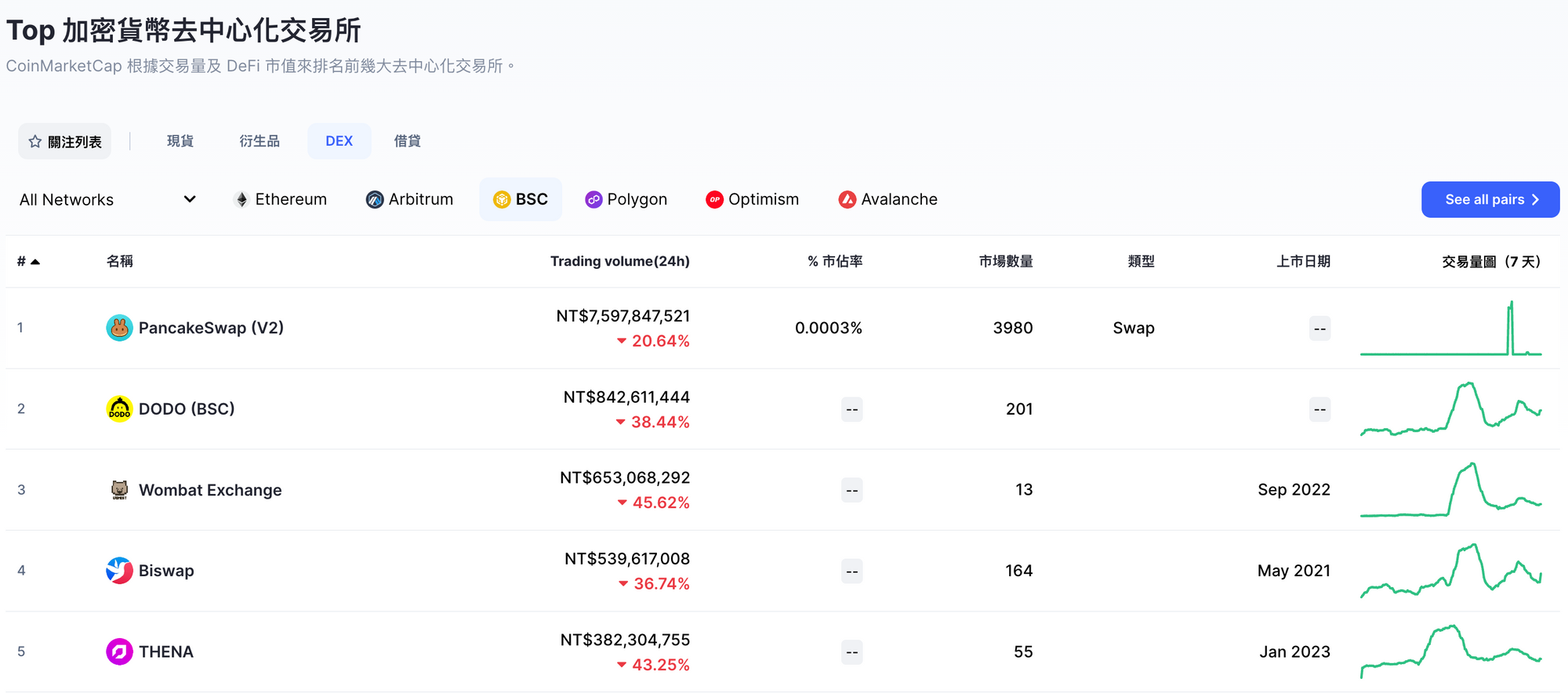The width and height of the screenshot is (1568, 693).
Task: Filter by Ethereum network
Action: [x=281, y=200]
